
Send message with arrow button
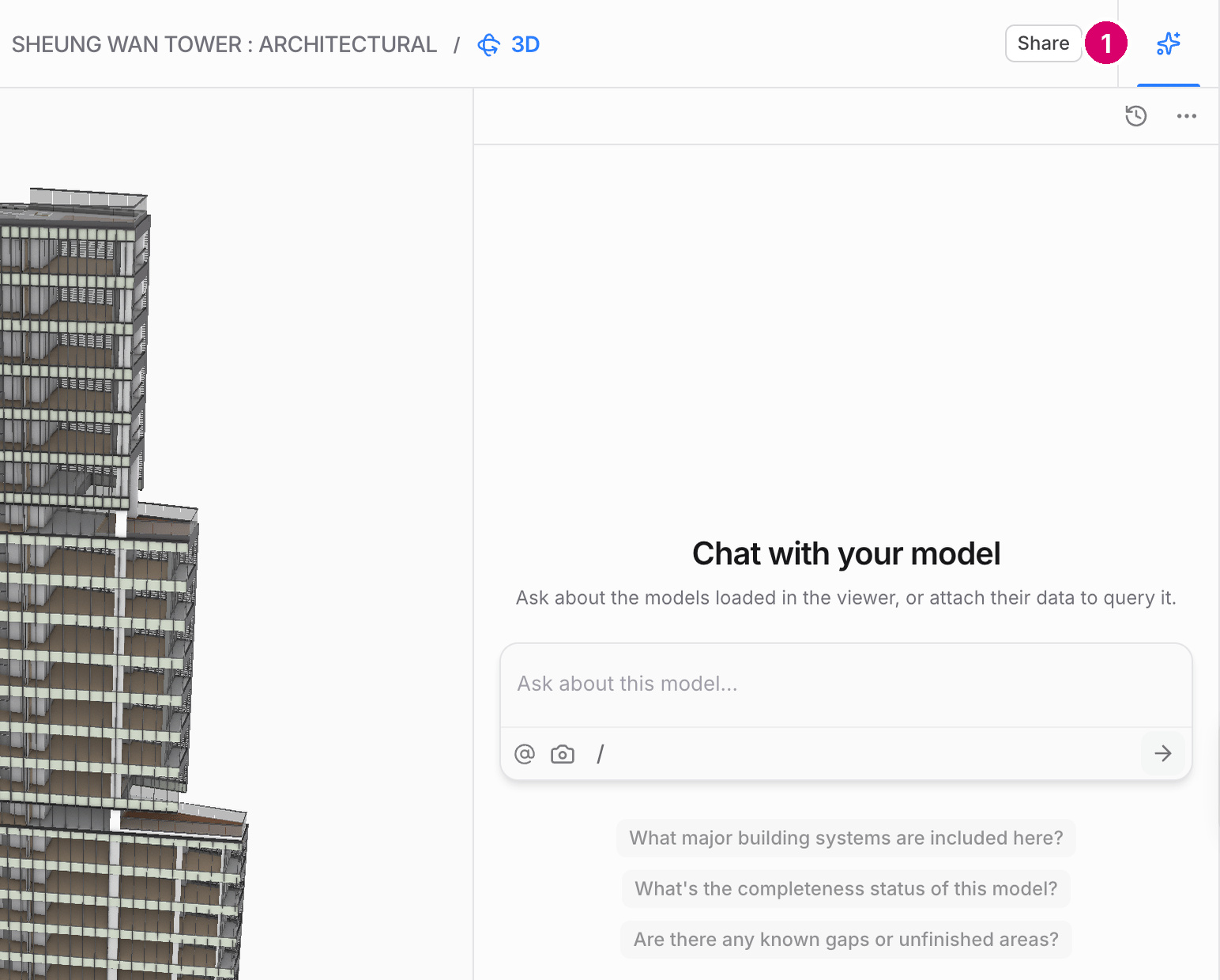[x=1163, y=753]
